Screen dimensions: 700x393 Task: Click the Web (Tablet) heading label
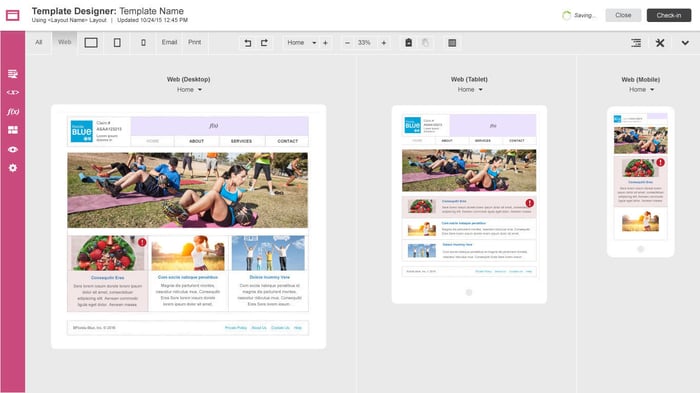469,79
